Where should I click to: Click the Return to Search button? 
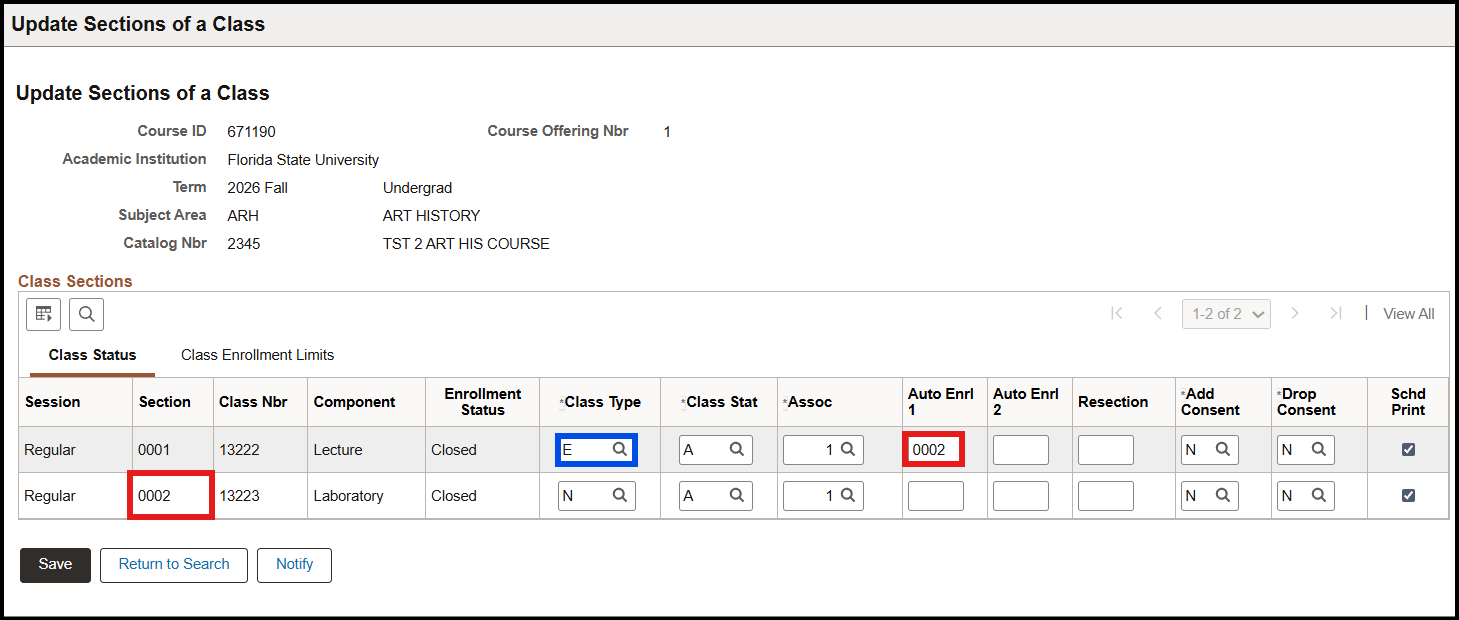pyautogui.click(x=173, y=564)
